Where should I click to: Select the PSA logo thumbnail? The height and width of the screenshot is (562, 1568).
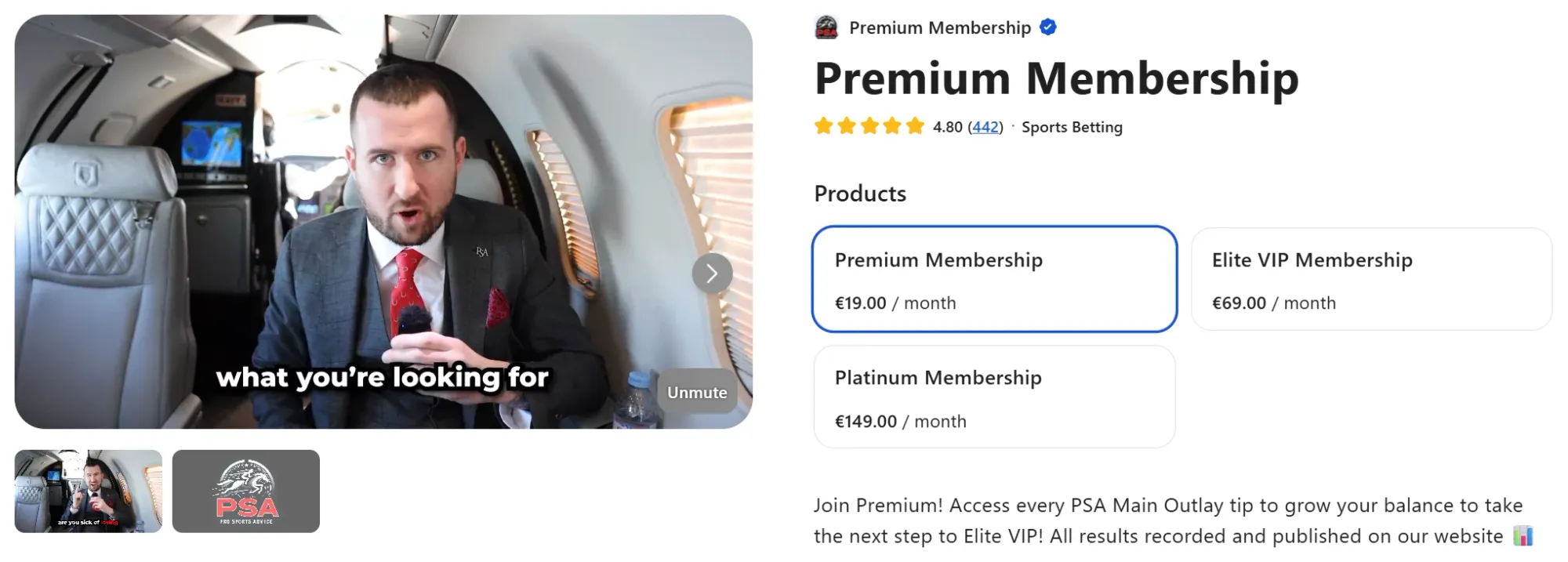246,491
